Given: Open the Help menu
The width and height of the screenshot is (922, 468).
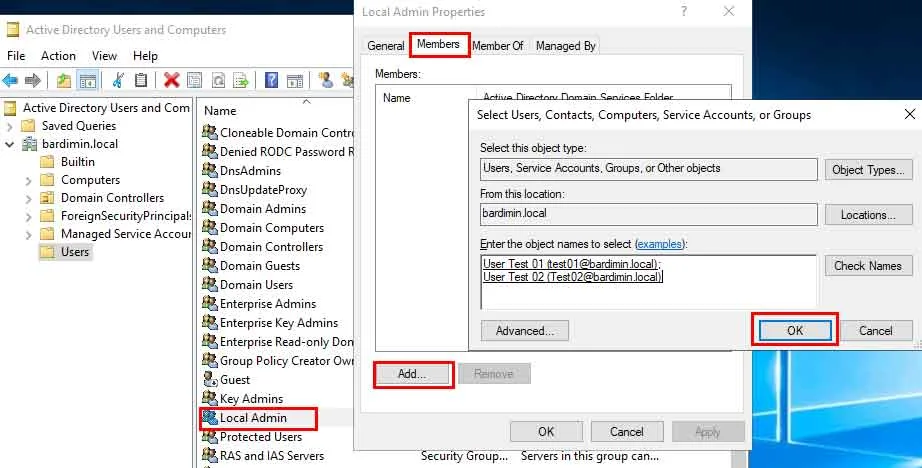Looking at the screenshot, I should tap(145, 56).
